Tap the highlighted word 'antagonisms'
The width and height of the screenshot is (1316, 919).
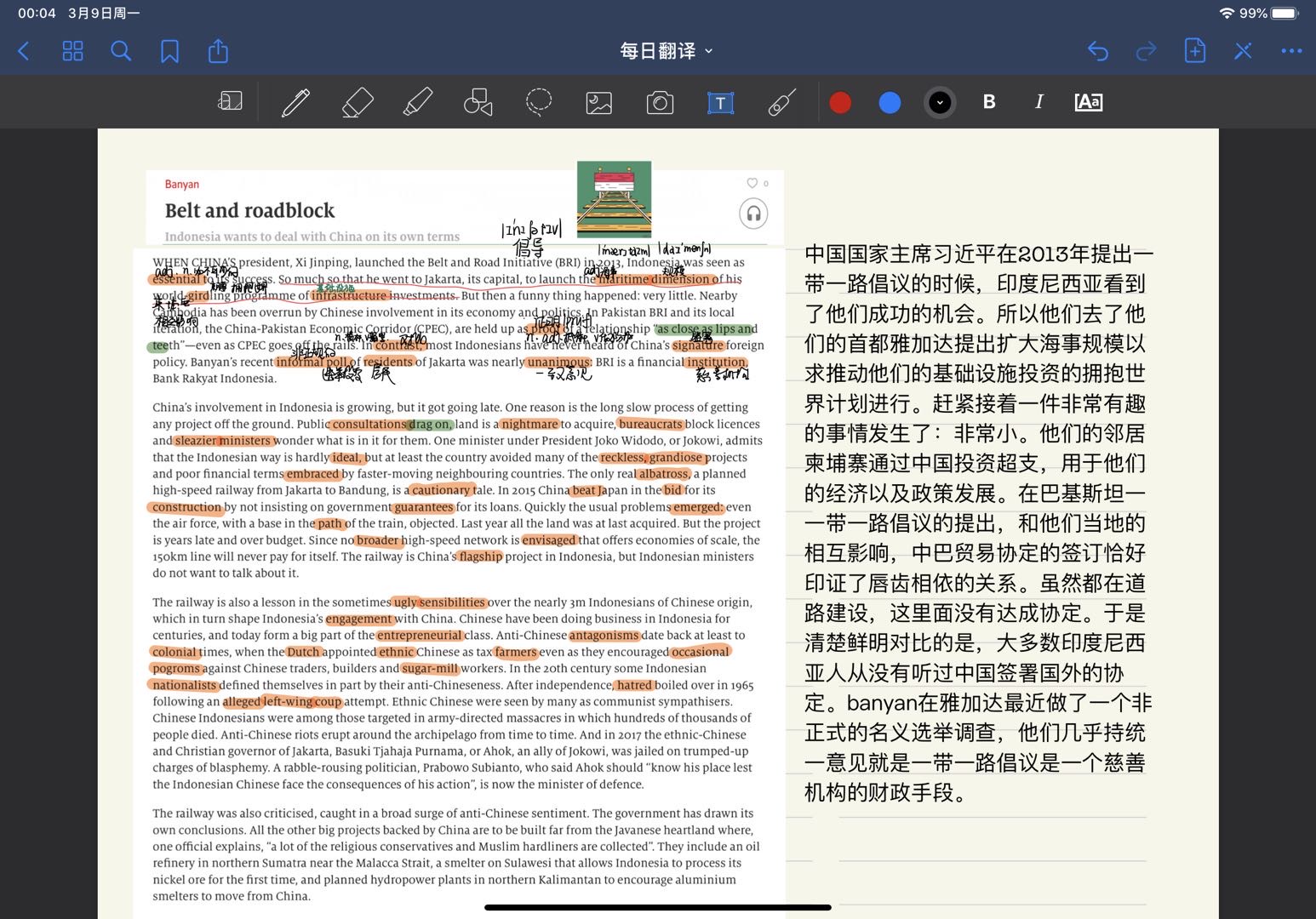[604, 635]
